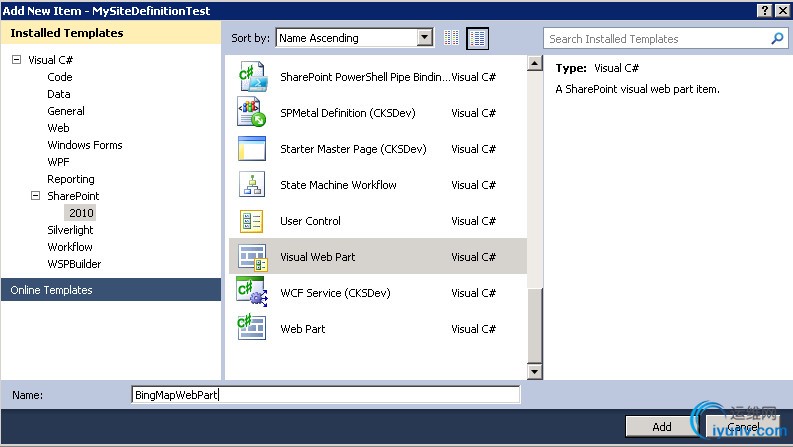The height and width of the screenshot is (447, 793).
Task: Select the General category
Action: pyautogui.click(x=66, y=111)
